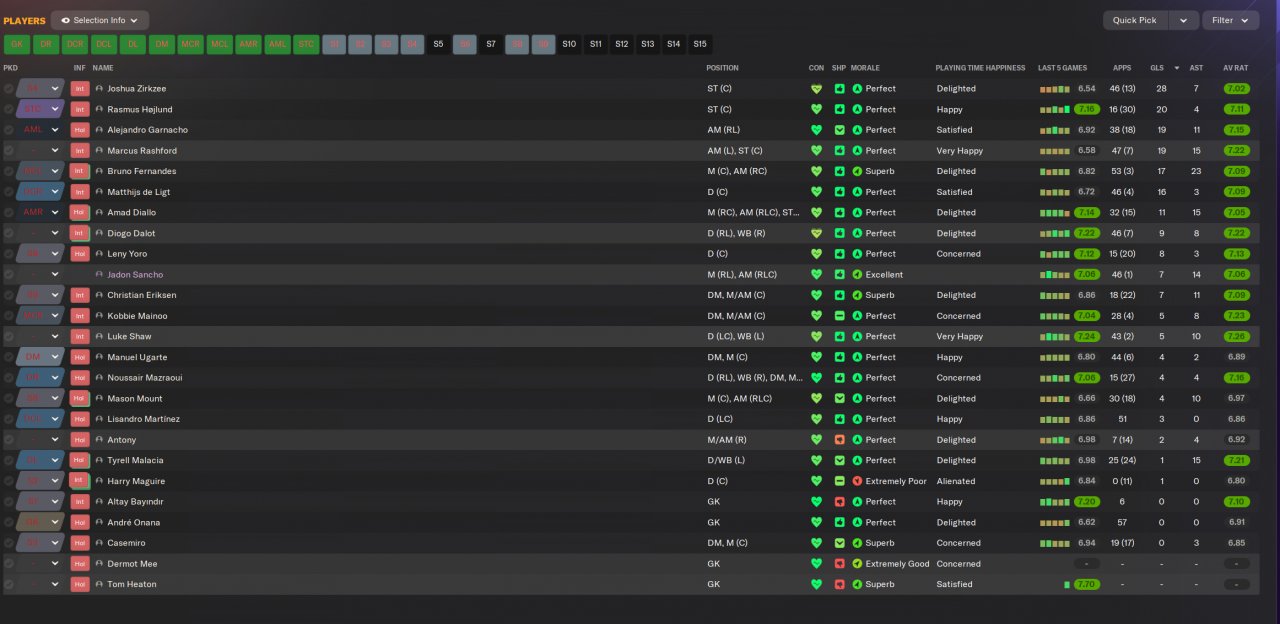
Task: Toggle the picked checkmark for Joshua Zirkzee
Action: pos(9,88)
